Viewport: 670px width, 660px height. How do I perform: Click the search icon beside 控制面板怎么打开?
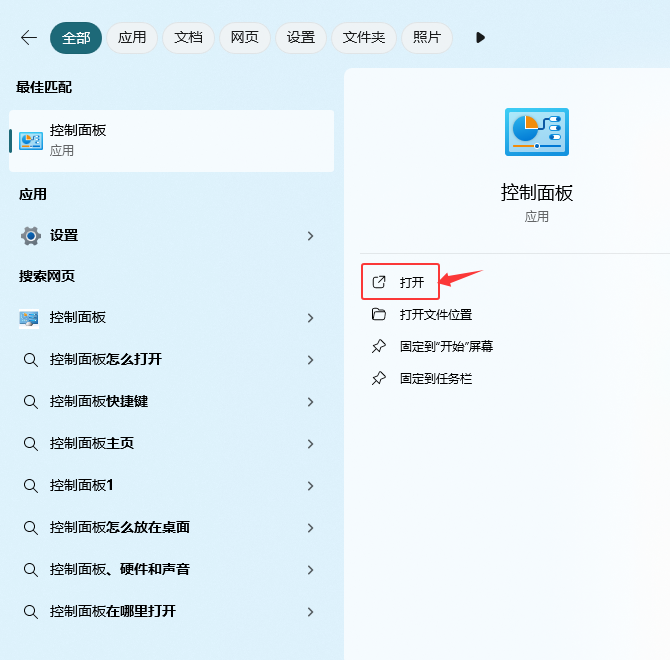point(30,360)
